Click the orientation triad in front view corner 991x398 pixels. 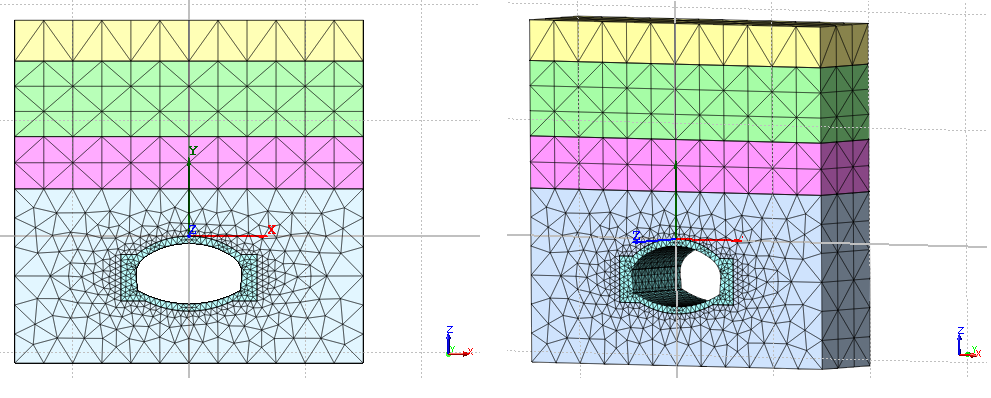[459, 342]
